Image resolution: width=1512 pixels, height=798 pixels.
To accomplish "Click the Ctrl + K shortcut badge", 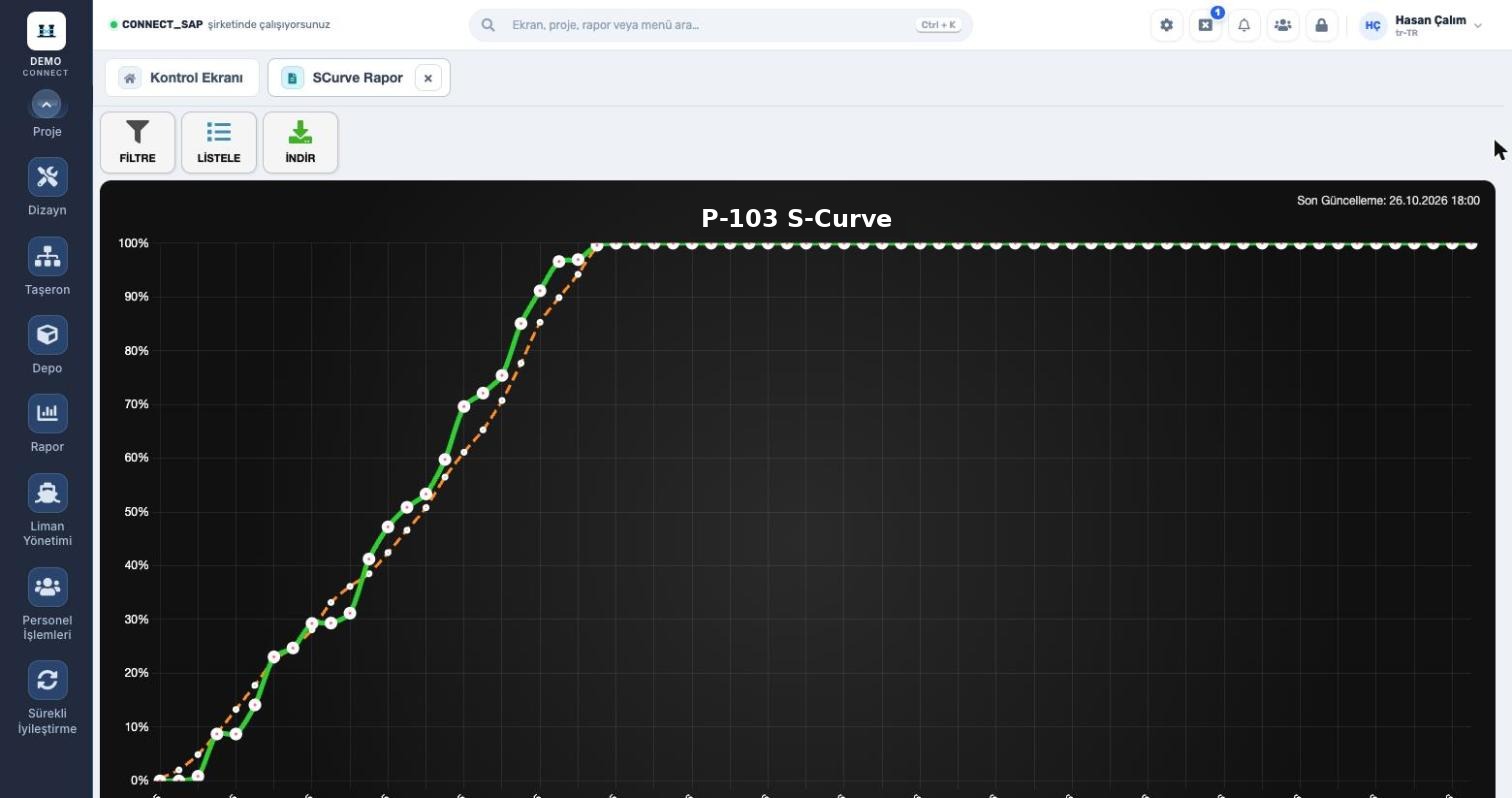I will point(938,25).
